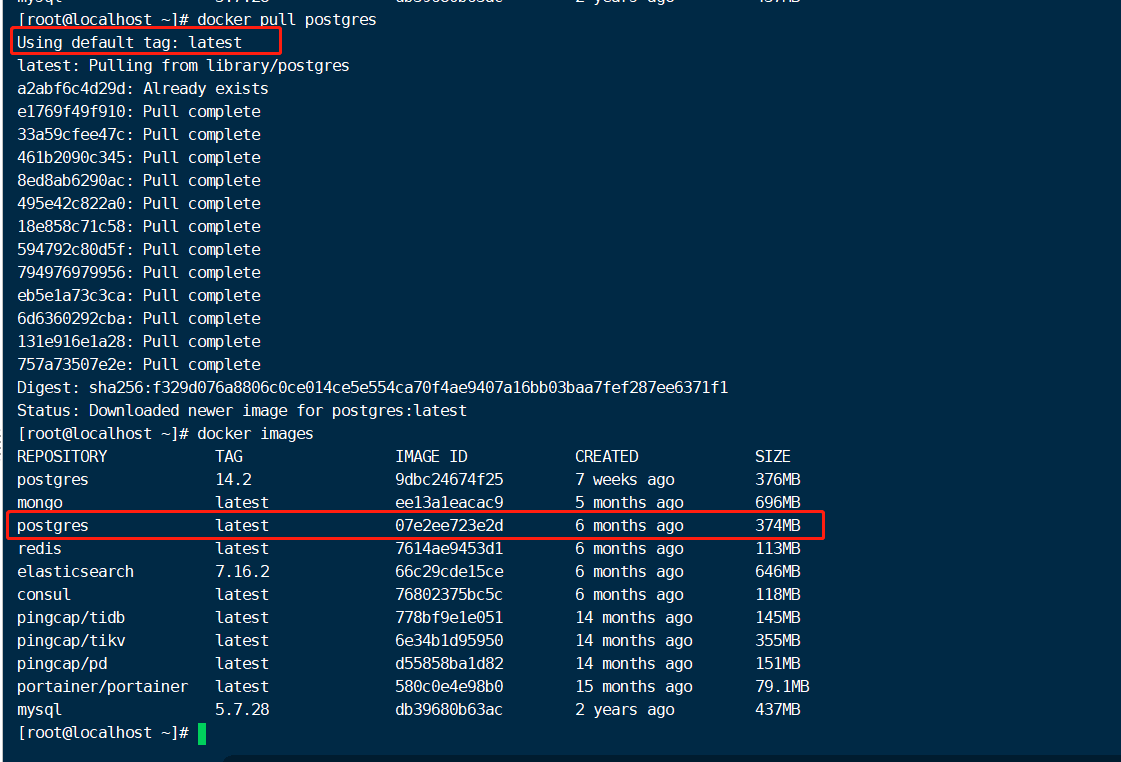Click '15 months ago' created value
This screenshot has width=1121, height=762.
[x=633, y=687]
